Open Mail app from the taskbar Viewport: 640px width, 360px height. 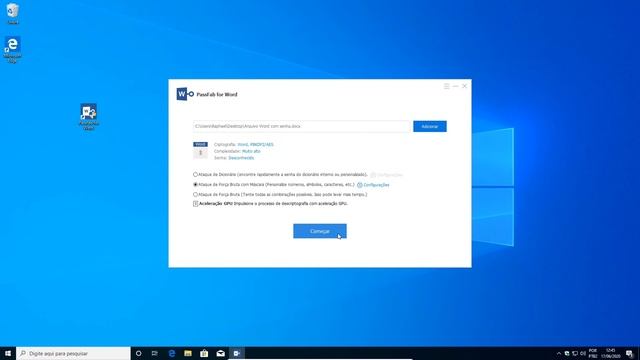tap(220, 353)
